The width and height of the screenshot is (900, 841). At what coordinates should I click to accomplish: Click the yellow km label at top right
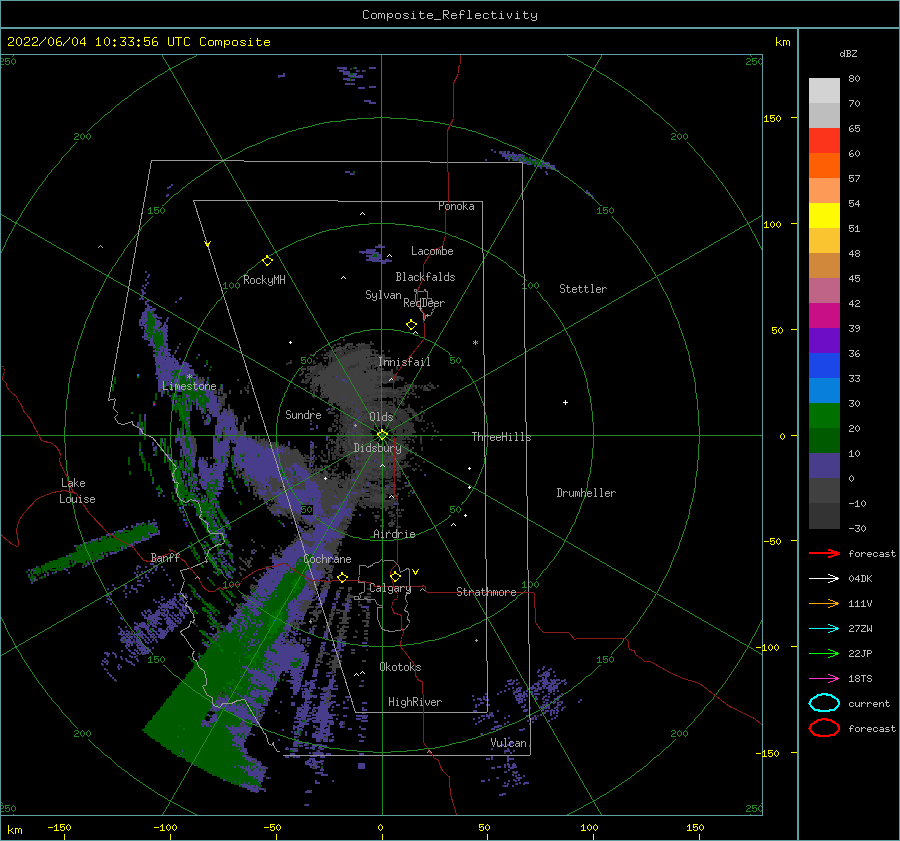(782, 42)
